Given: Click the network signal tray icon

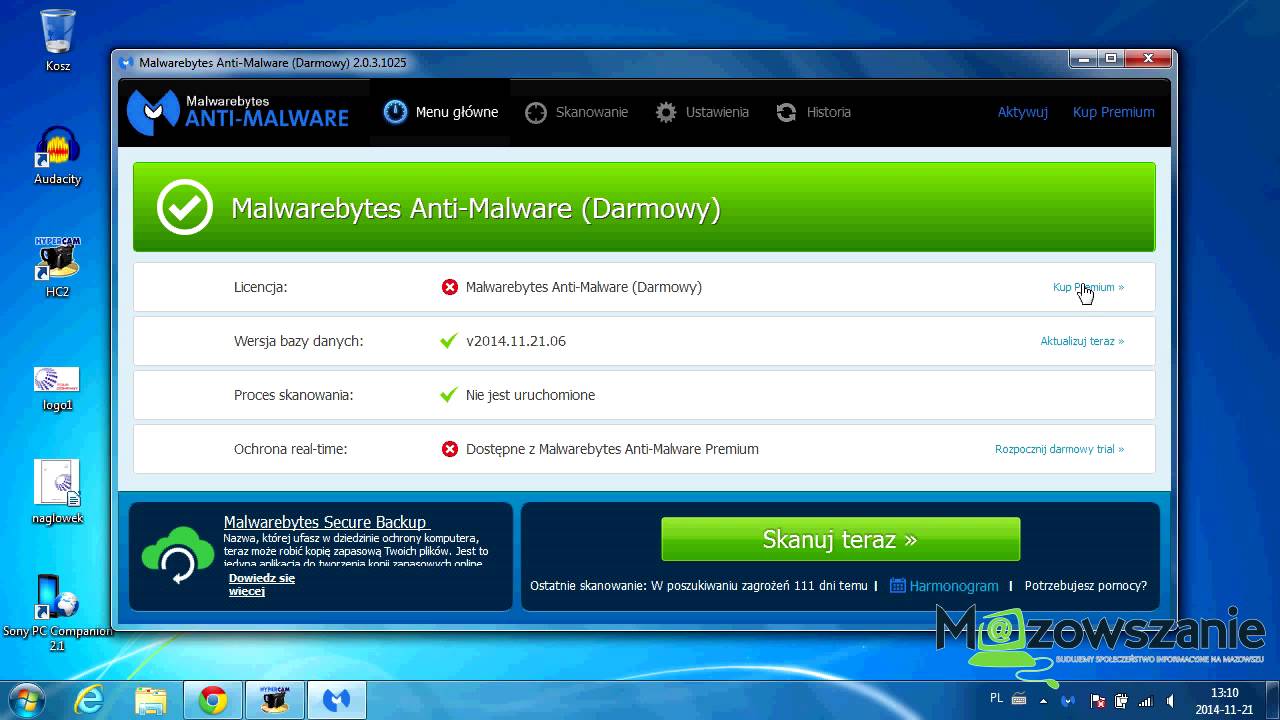Looking at the screenshot, I should 1146,701.
